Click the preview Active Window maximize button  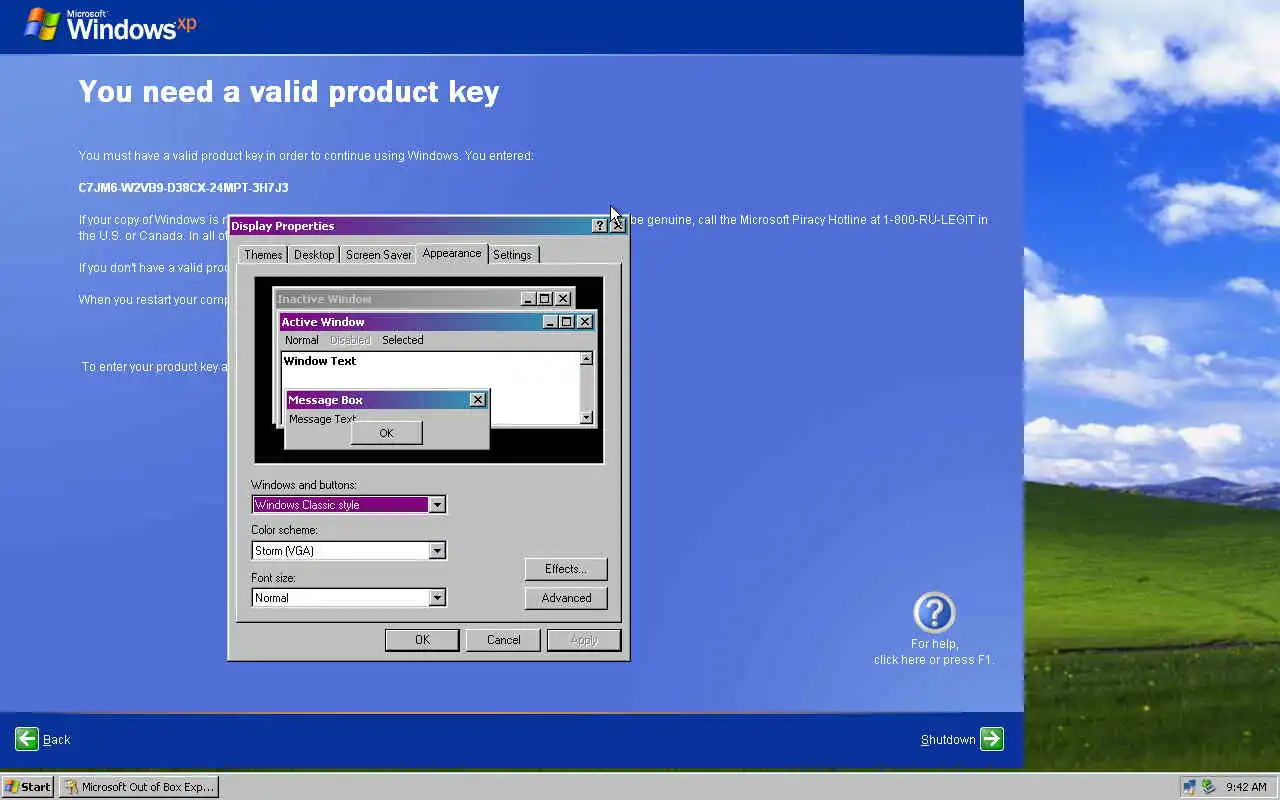(x=566, y=322)
